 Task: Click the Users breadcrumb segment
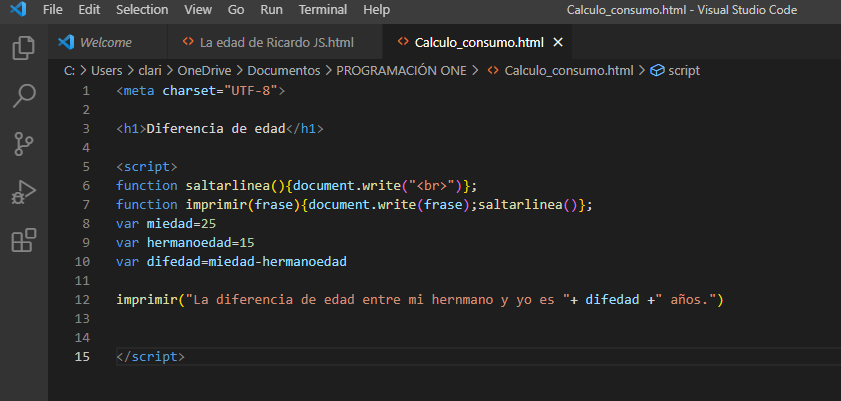point(106,71)
